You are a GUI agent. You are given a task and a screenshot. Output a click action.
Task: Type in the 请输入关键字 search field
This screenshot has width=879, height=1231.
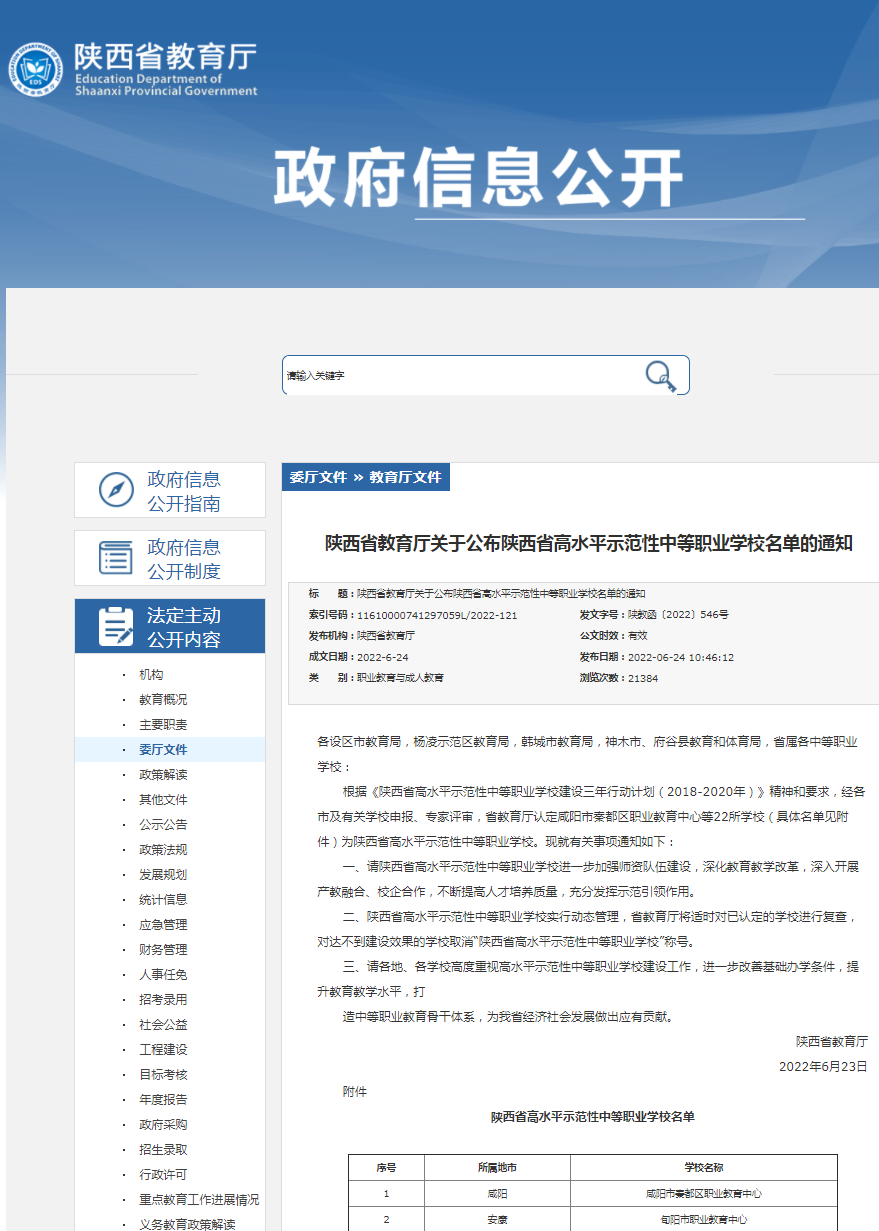[460, 376]
